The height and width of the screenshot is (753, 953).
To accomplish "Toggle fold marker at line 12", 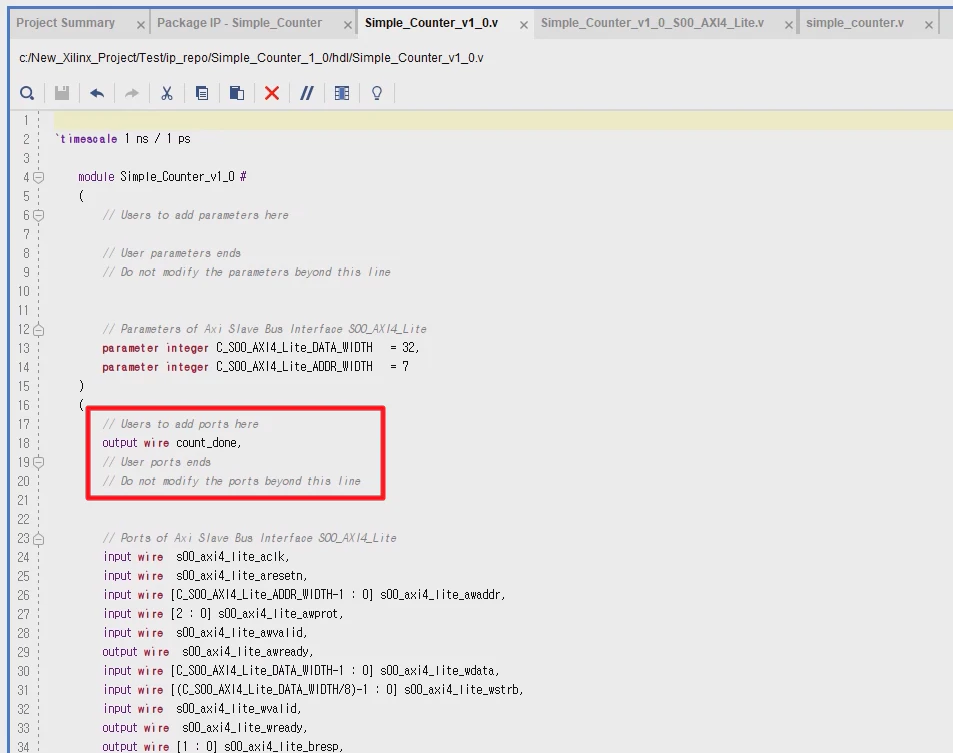I will [x=38, y=330].
